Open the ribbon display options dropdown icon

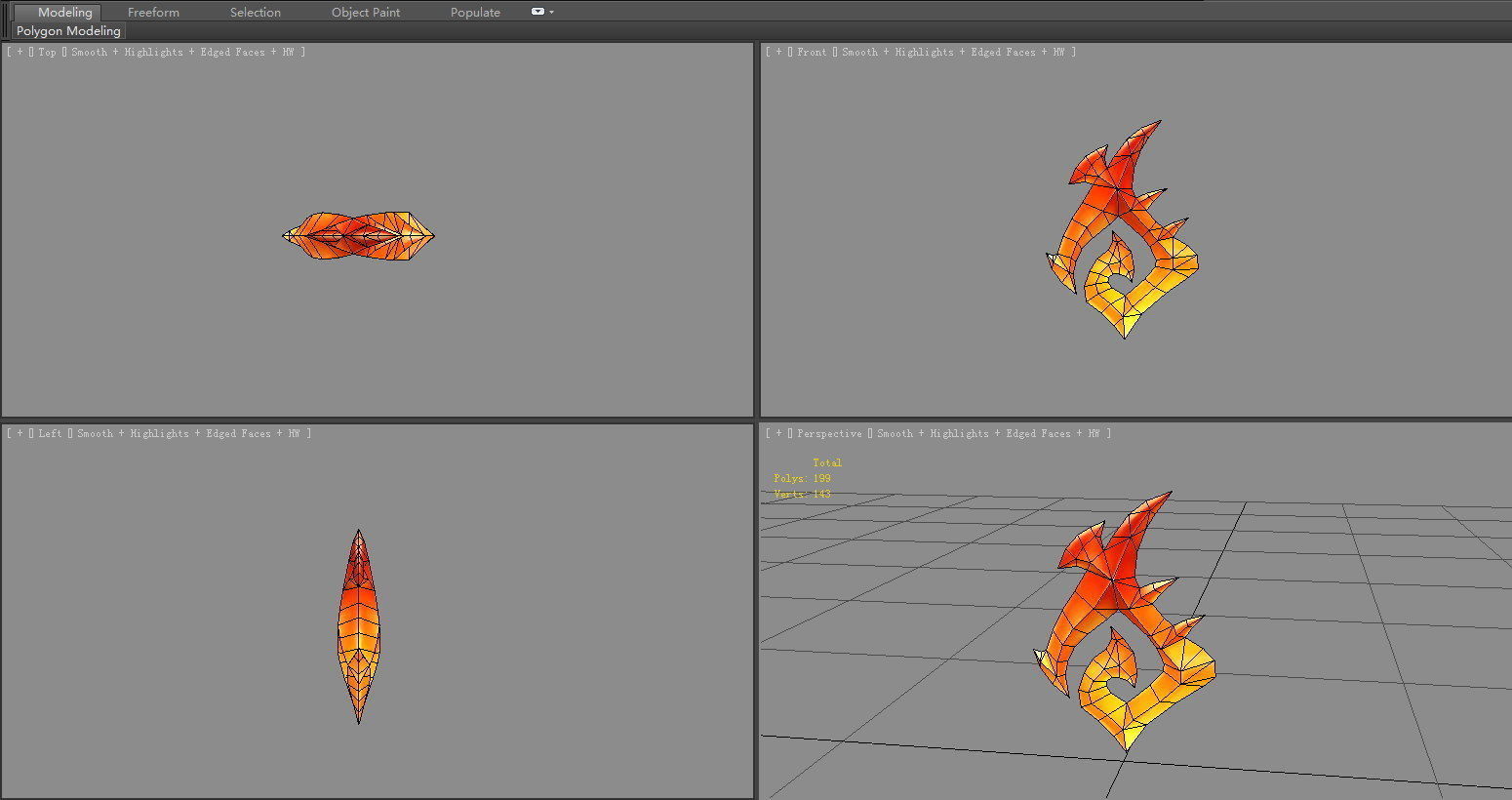(x=542, y=12)
